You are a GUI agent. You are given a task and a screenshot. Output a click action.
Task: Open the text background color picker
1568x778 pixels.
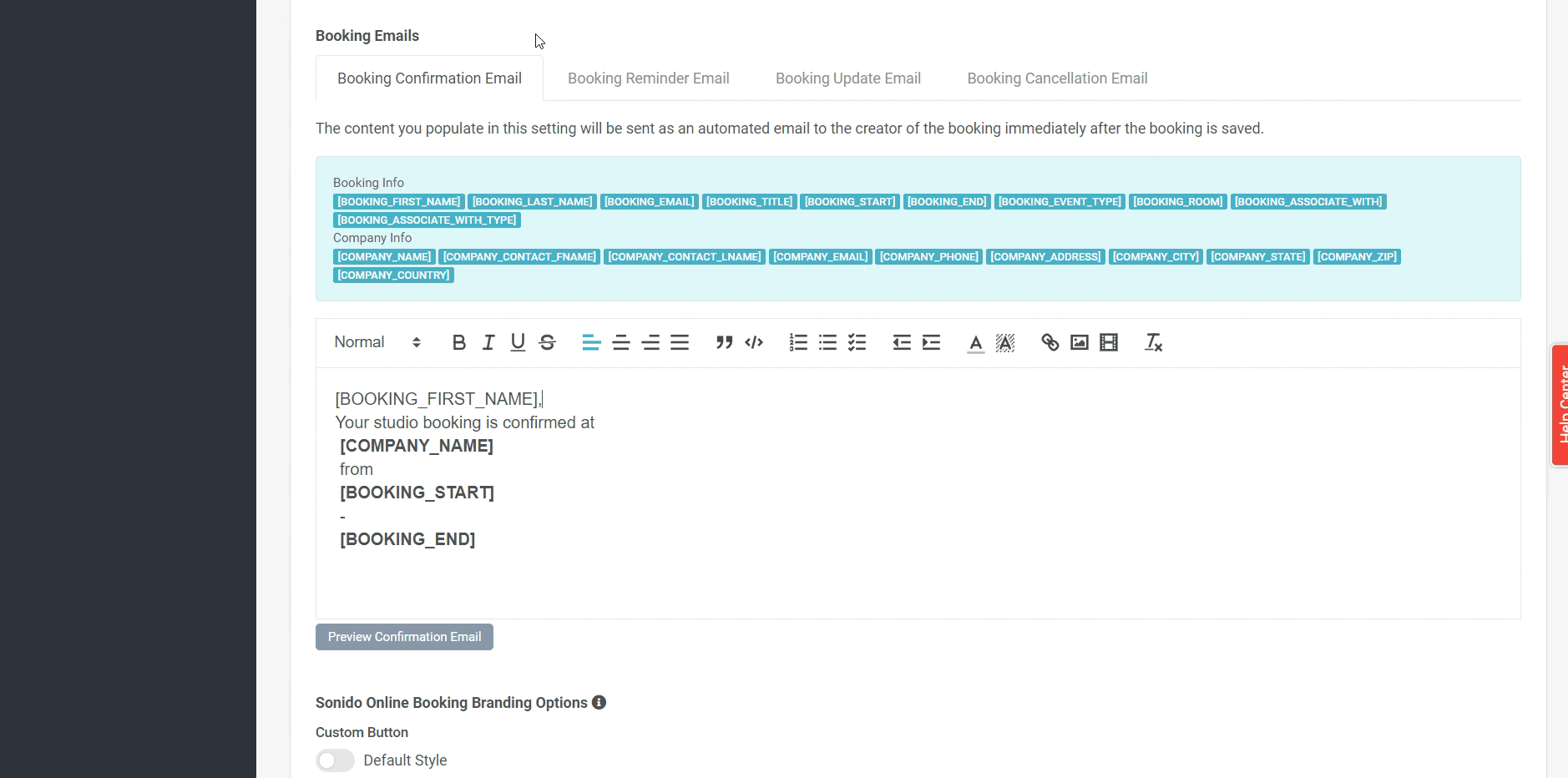click(1005, 342)
